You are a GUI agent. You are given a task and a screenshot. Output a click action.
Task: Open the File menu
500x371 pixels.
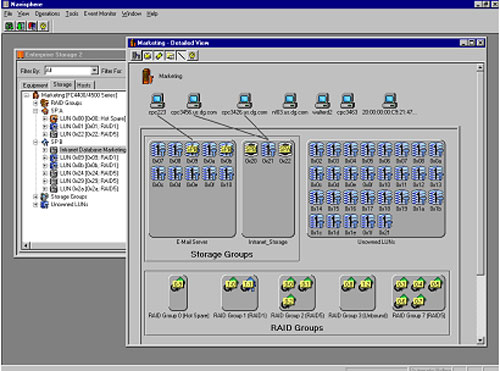[x=8, y=14]
